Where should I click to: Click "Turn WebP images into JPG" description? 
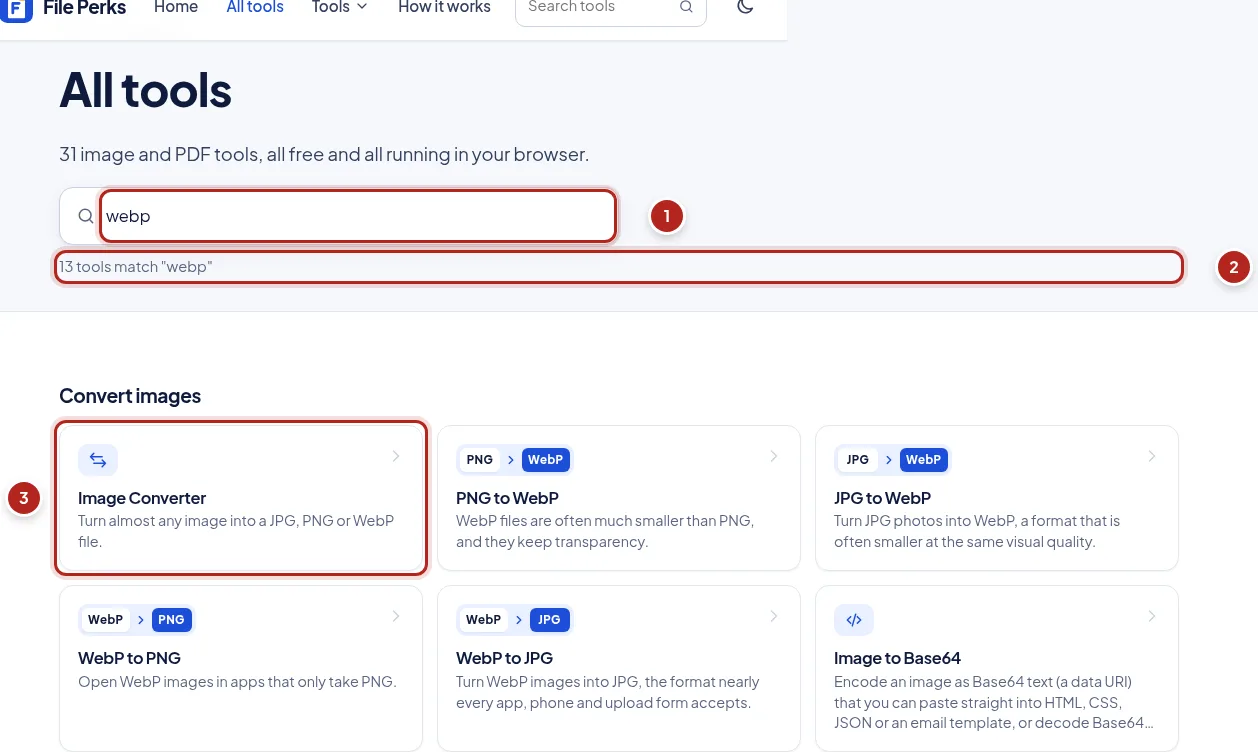coord(608,692)
